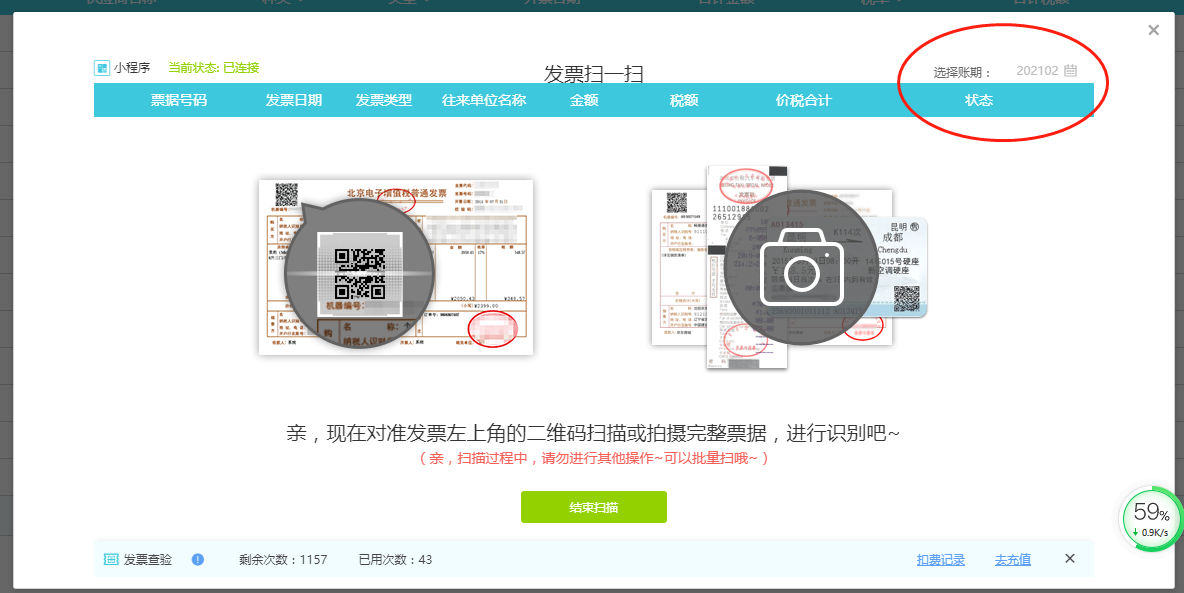
Task: Click the 发票类型 column header
Action: pos(384,100)
